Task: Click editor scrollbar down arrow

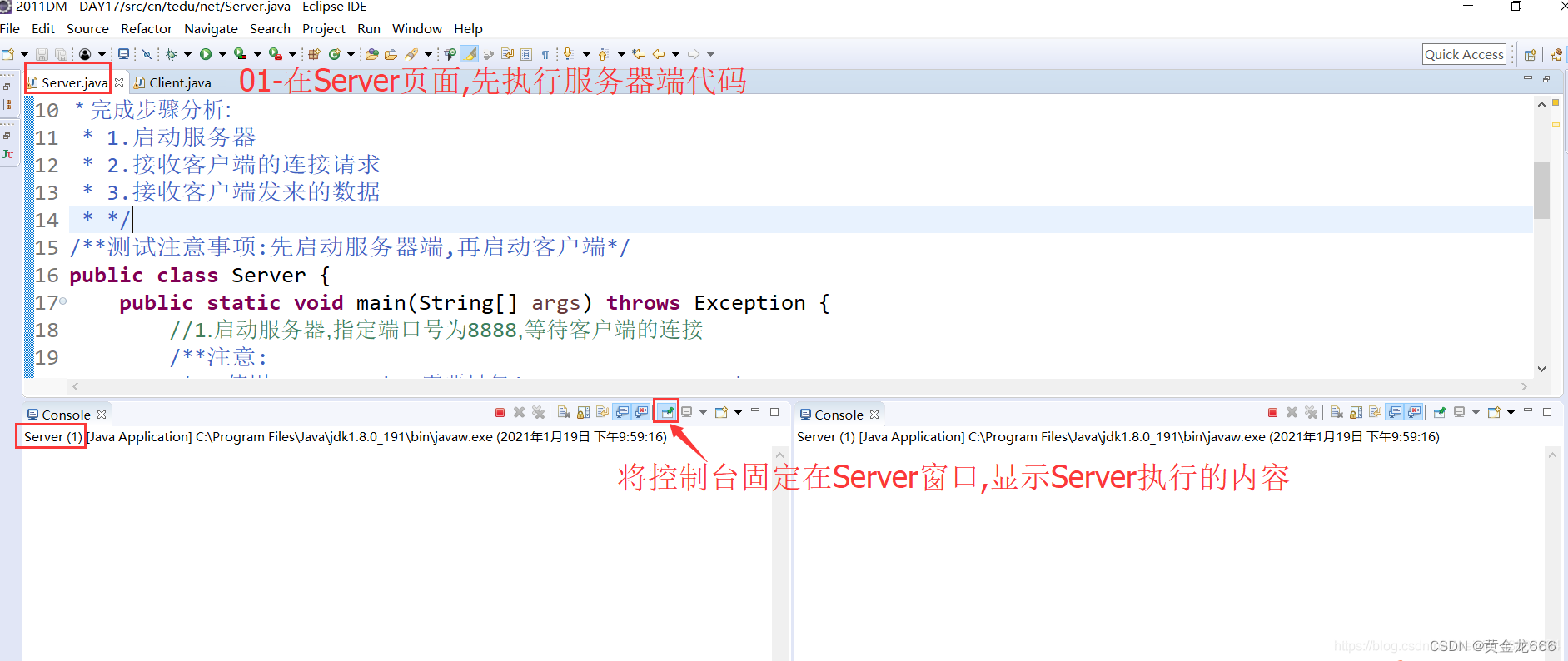Action: [x=1541, y=369]
